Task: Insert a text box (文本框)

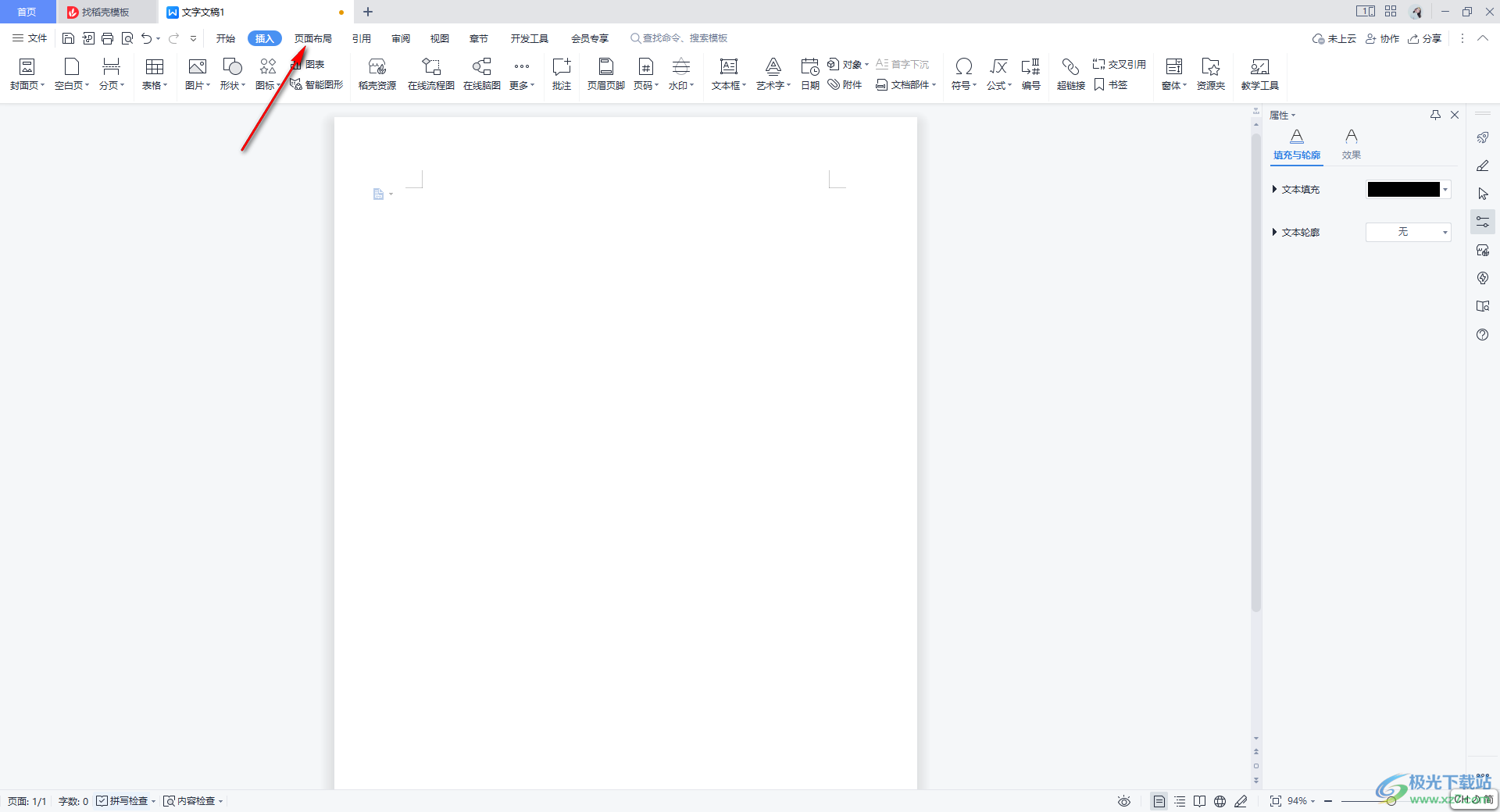Action: pyautogui.click(x=729, y=74)
